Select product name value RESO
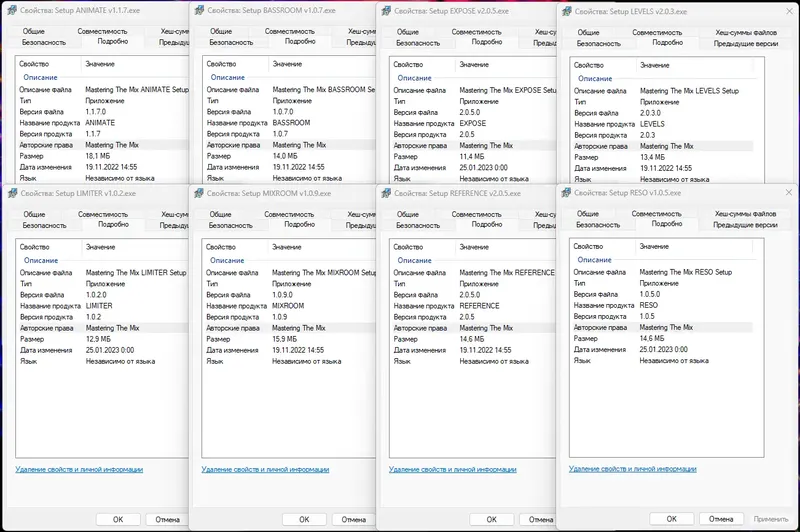 tap(648, 305)
